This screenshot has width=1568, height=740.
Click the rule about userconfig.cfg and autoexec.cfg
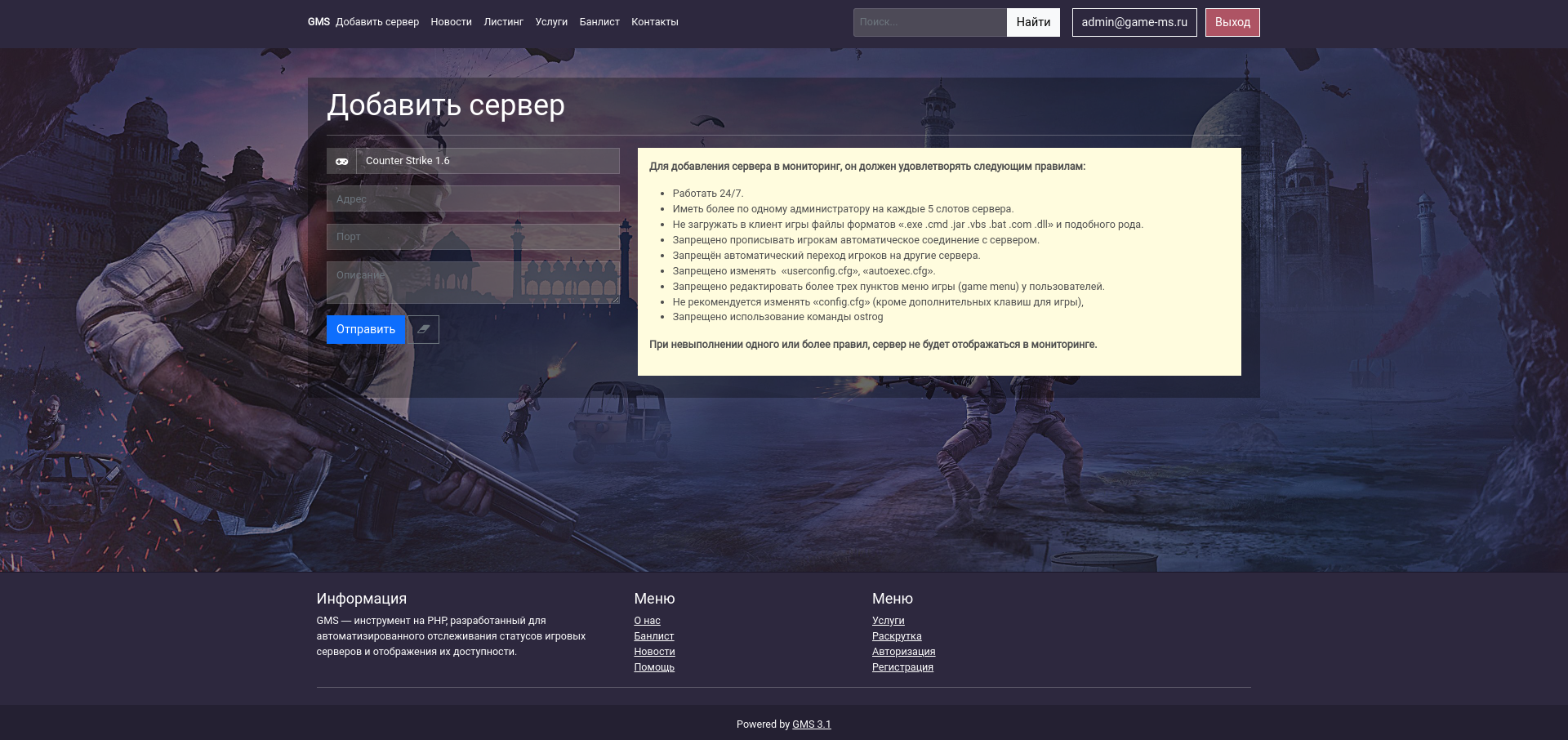(804, 271)
